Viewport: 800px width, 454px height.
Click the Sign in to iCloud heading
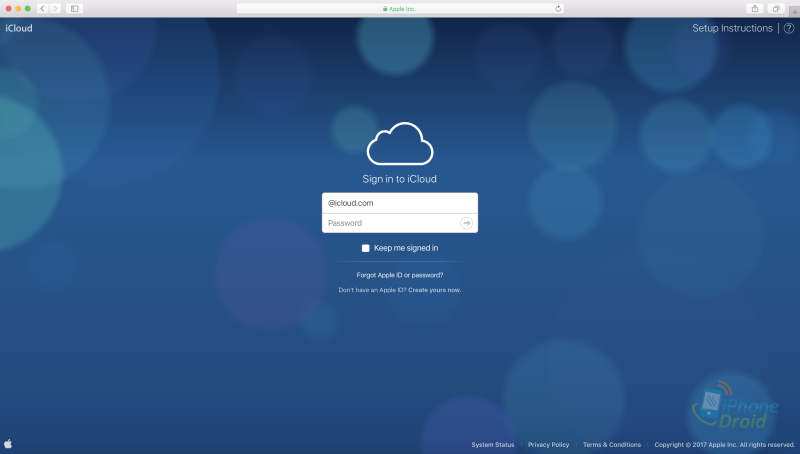pyautogui.click(x=399, y=179)
